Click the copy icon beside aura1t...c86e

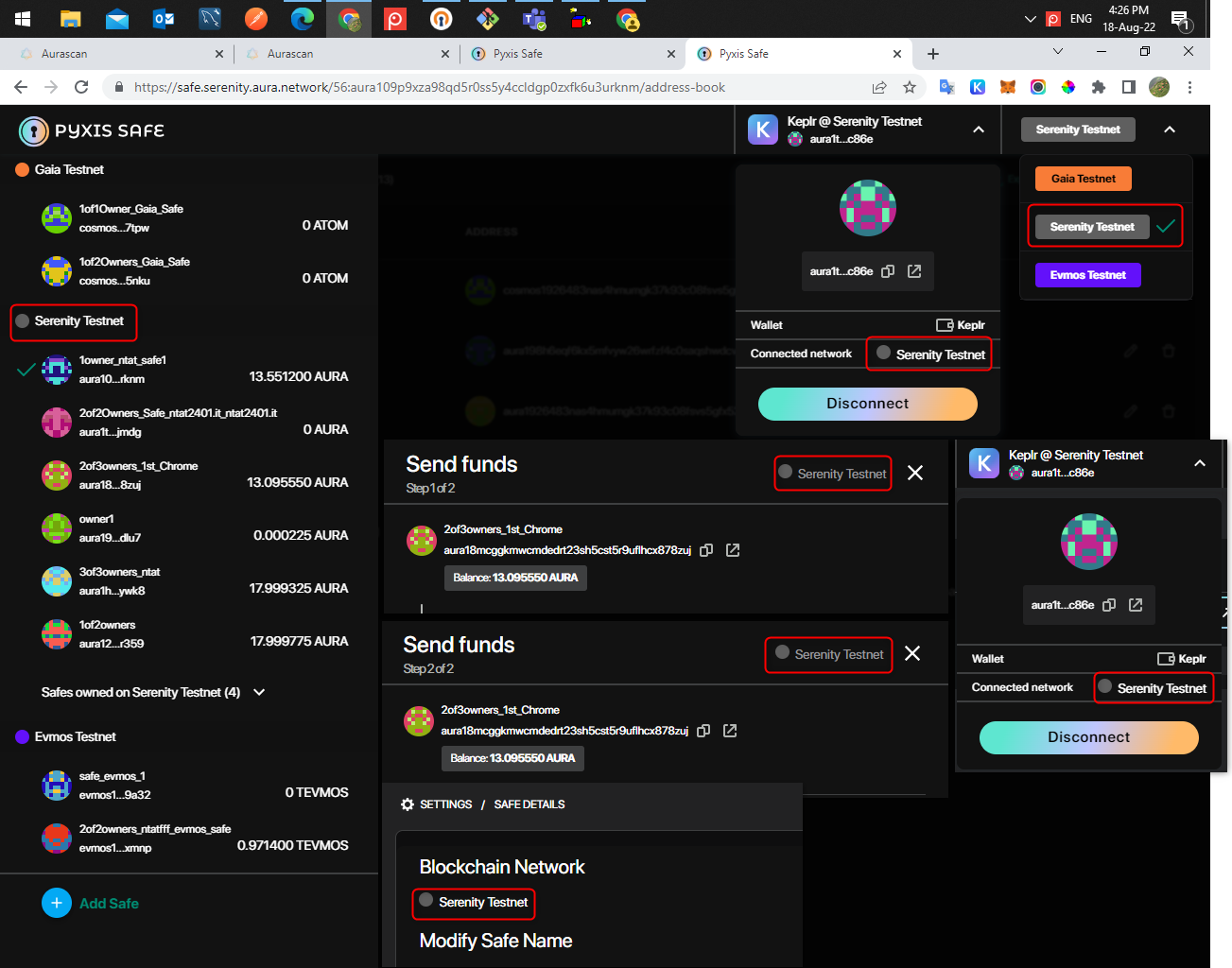(887, 271)
